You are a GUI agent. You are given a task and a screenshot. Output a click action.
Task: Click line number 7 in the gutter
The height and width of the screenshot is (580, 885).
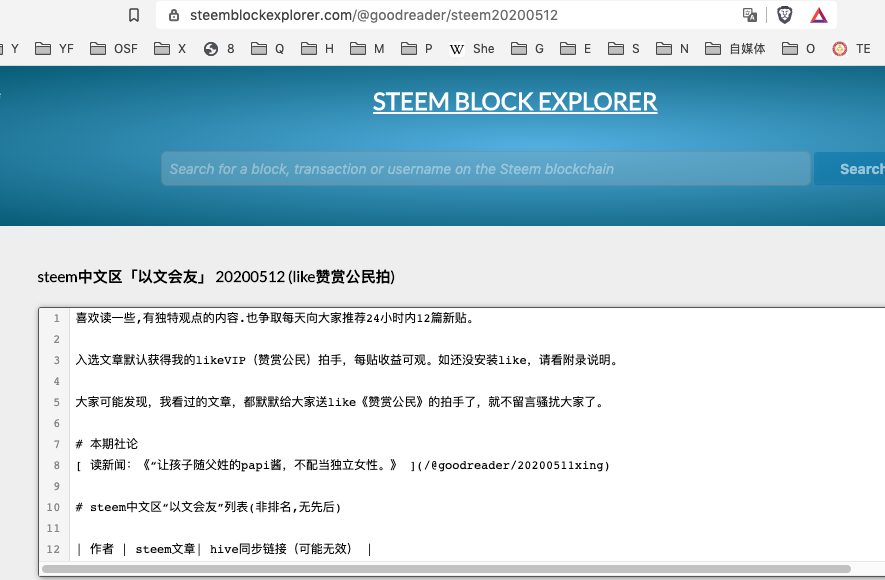[56, 444]
